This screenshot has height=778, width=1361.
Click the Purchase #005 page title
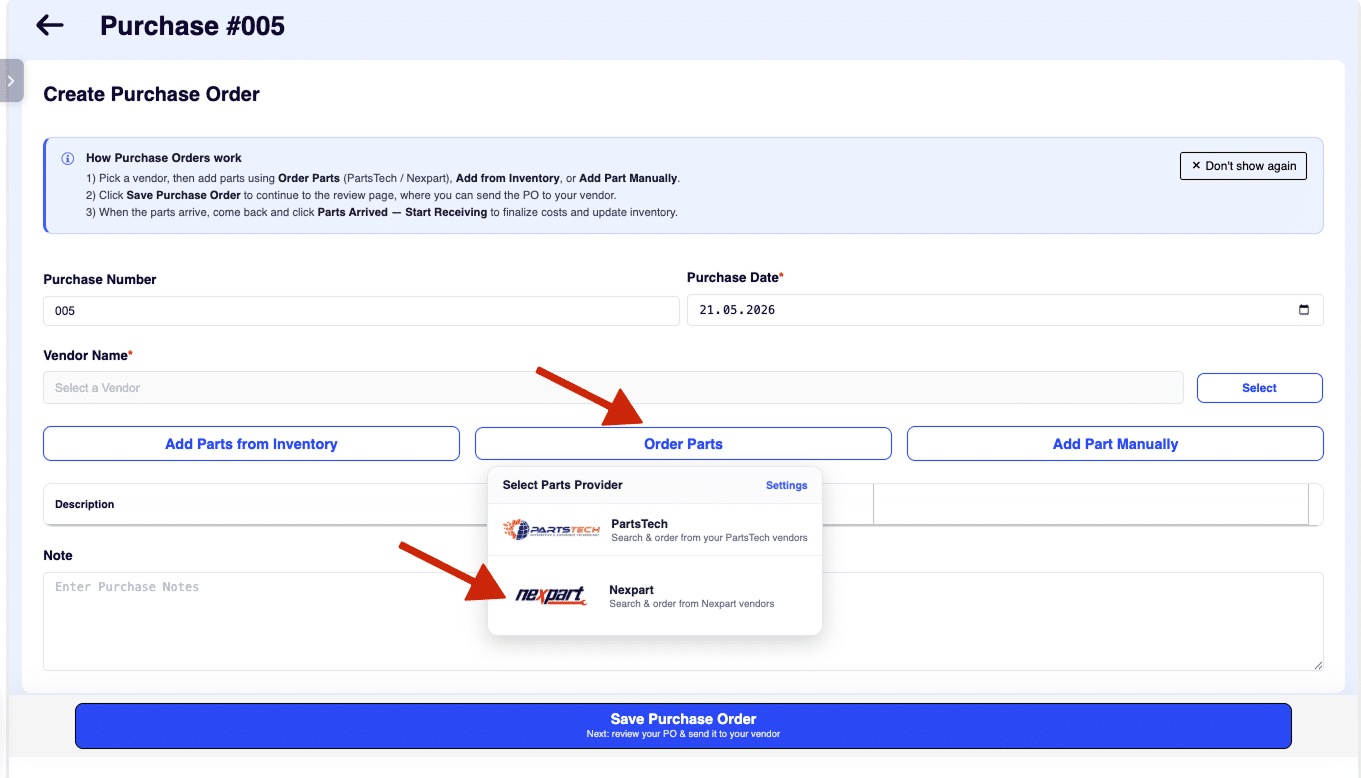point(192,26)
